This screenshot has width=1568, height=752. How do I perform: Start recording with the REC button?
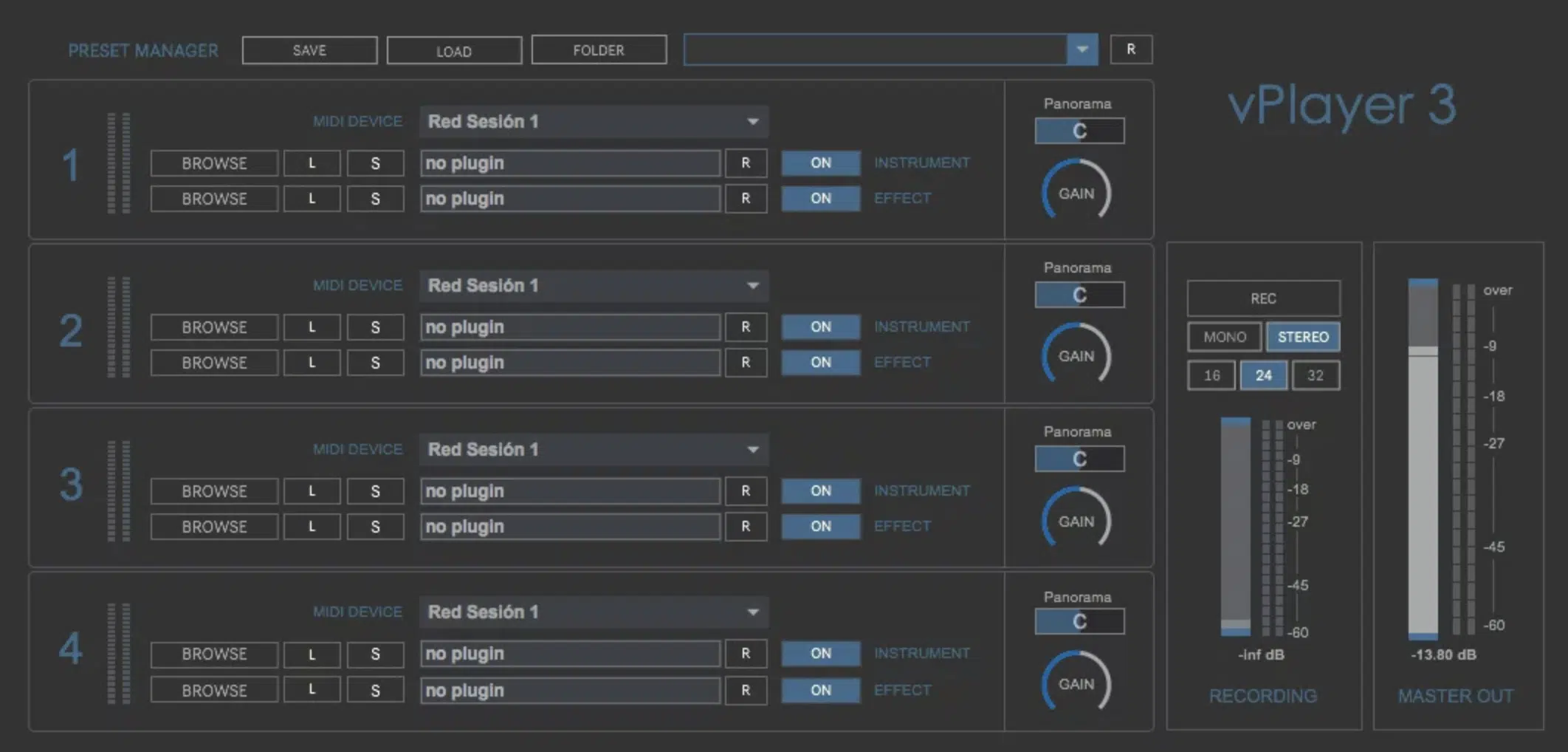click(1263, 298)
